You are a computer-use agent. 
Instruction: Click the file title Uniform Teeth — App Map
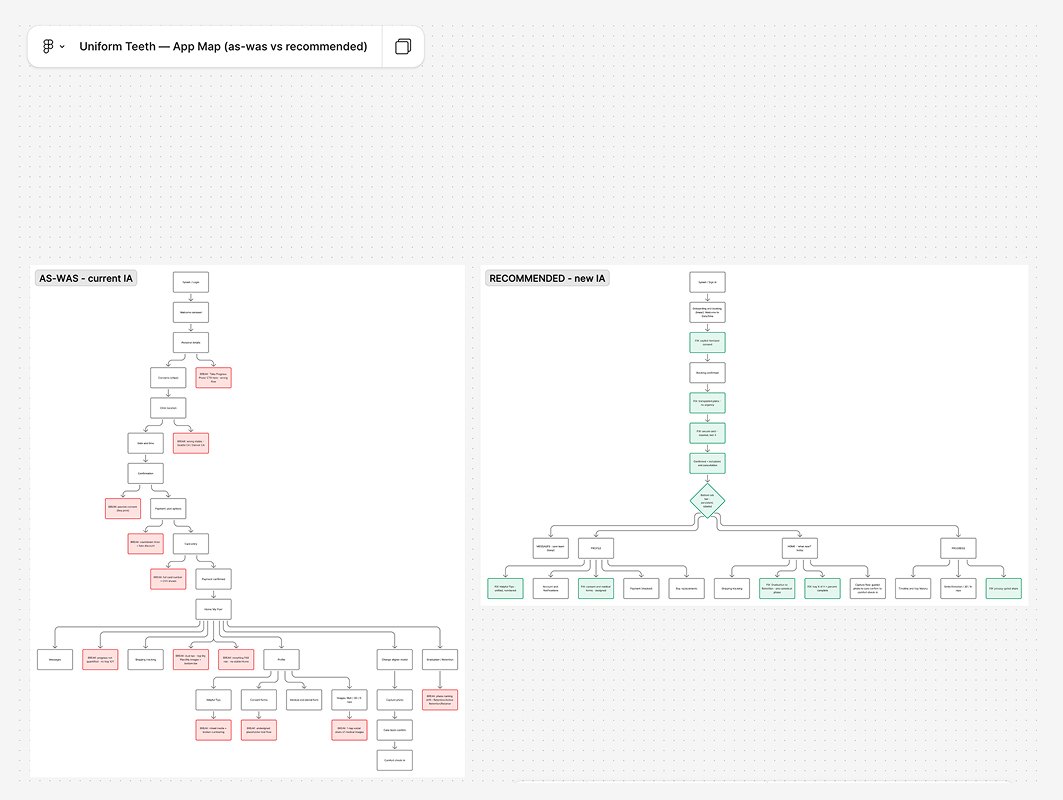[x=223, y=46]
